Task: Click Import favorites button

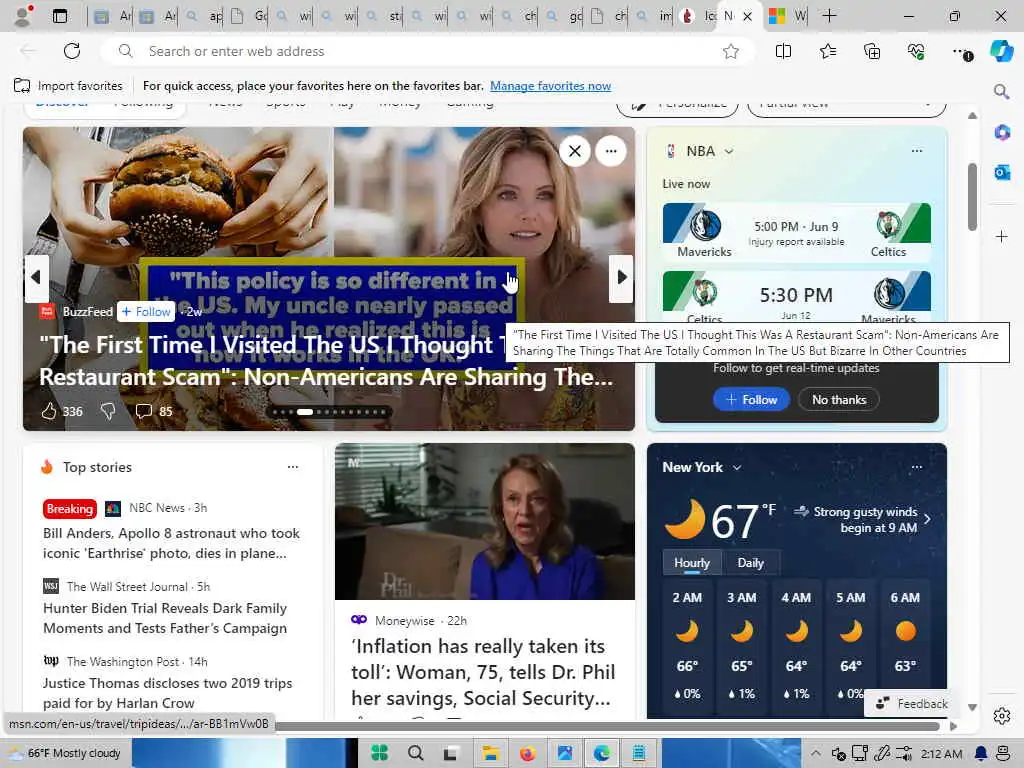Action: coord(68,86)
